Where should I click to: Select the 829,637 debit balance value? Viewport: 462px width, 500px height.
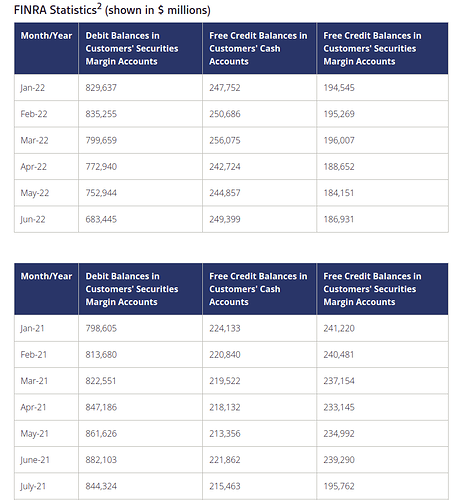[101, 88]
